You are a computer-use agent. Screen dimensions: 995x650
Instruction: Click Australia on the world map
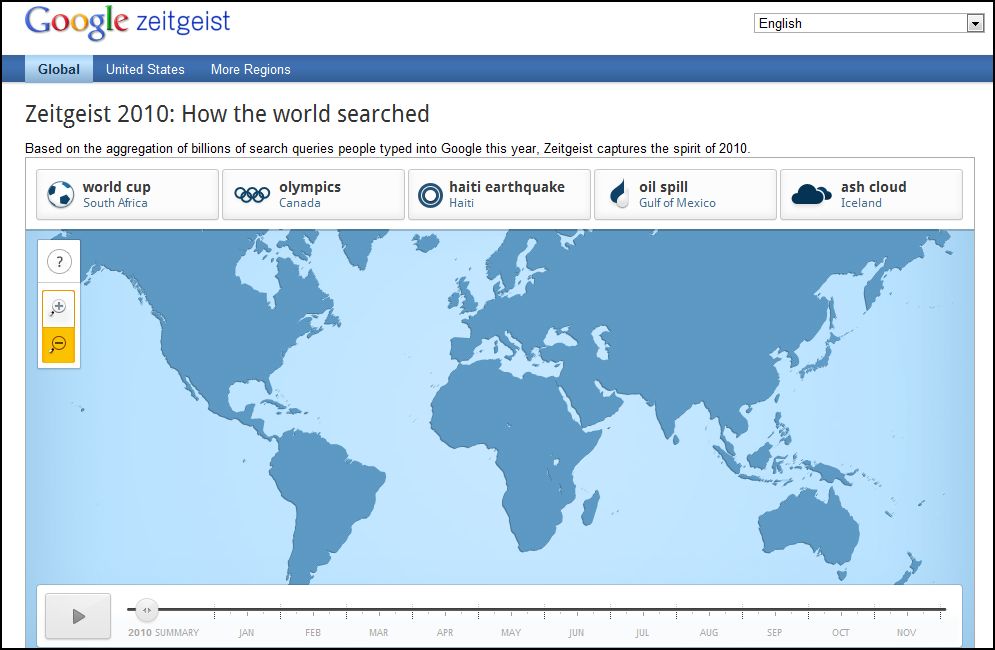809,527
